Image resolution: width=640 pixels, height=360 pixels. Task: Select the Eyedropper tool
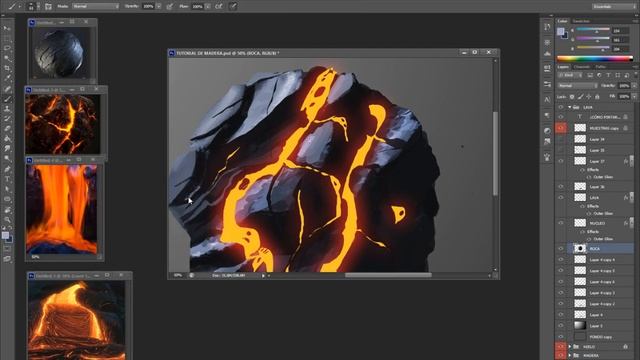[x=7, y=78]
